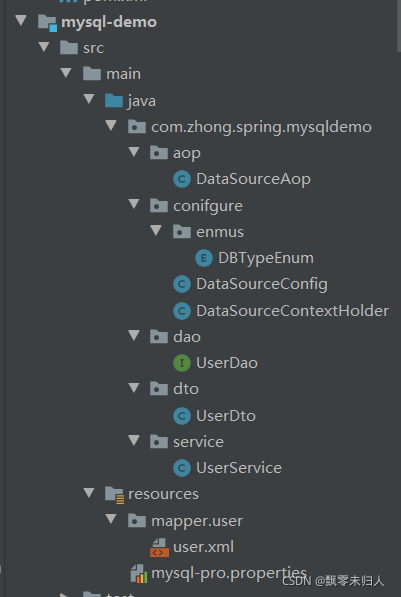
Task: Collapse the src folder arrow
Action: pos(44,47)
